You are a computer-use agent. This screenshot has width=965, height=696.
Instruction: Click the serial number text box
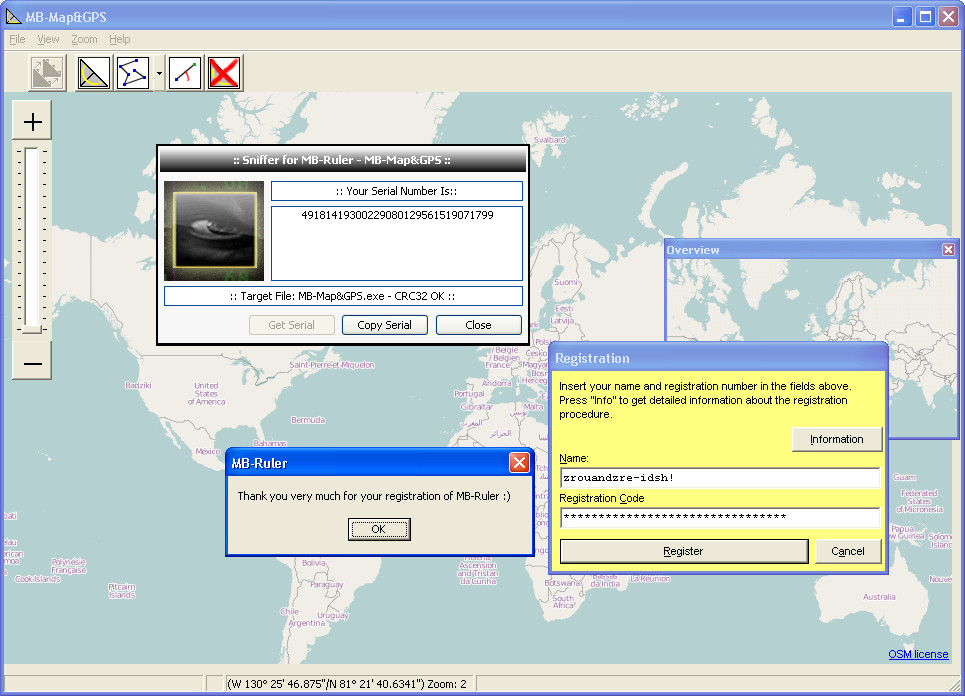click(397, 243)
